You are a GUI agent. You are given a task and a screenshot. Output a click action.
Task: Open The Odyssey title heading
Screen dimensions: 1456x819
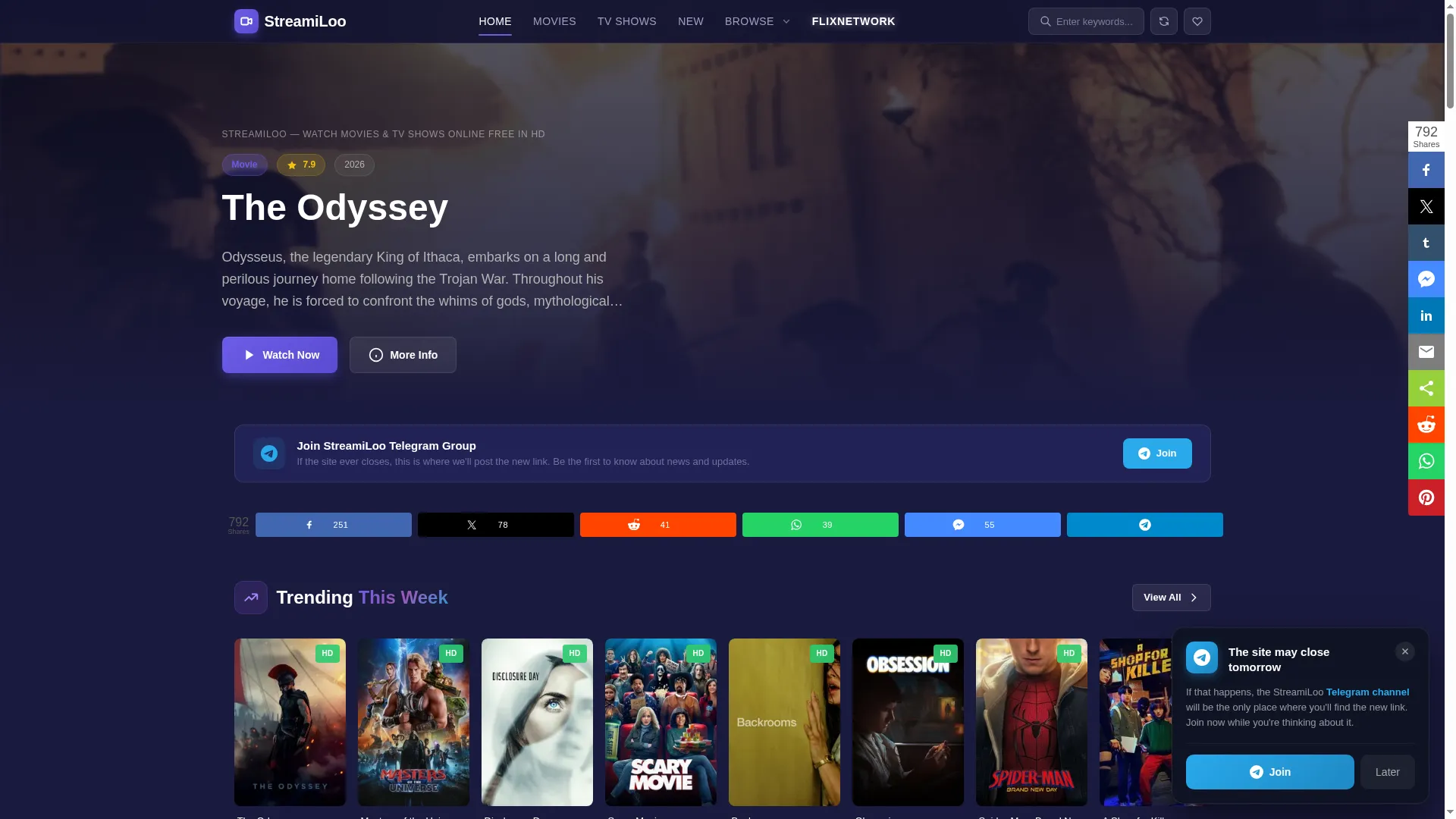(334, 207)
